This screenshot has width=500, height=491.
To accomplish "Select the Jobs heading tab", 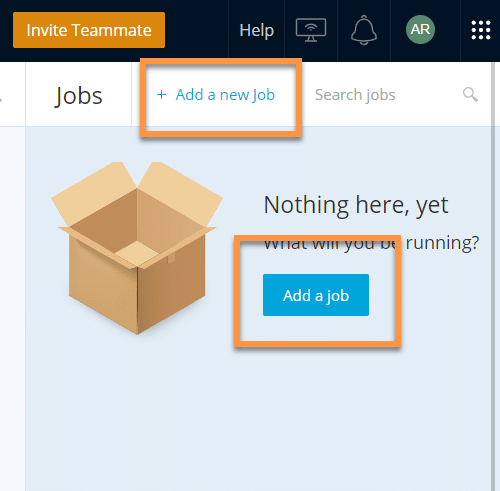I will click(79, 96).
